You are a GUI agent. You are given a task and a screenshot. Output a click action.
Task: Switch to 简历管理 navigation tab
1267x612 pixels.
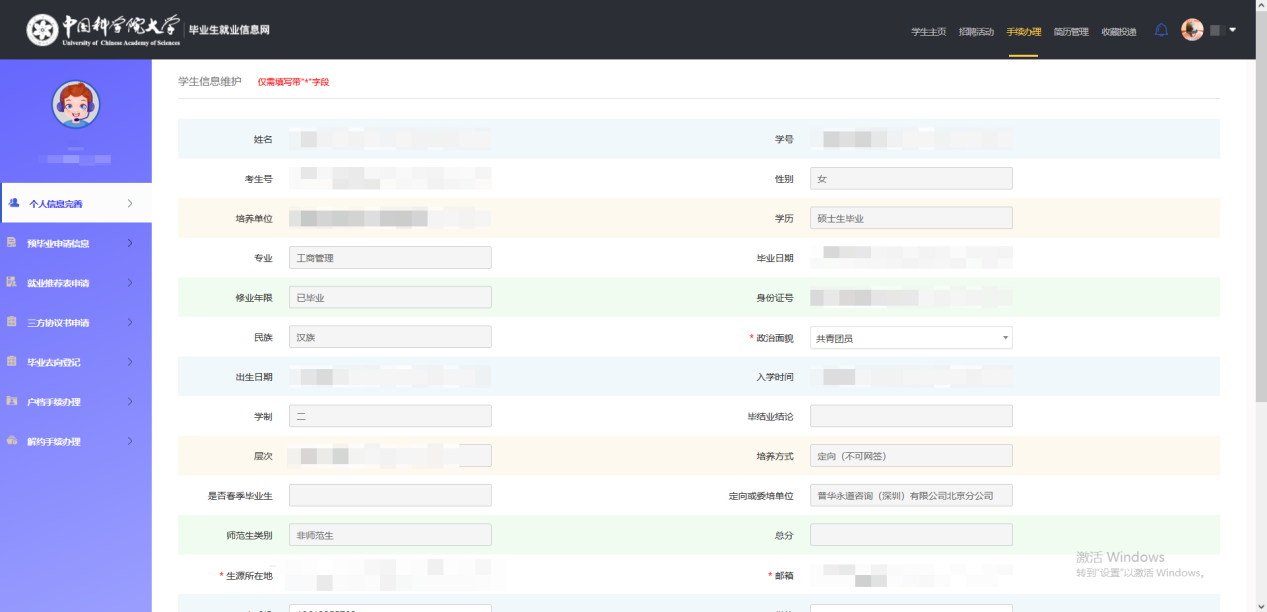1071,32
